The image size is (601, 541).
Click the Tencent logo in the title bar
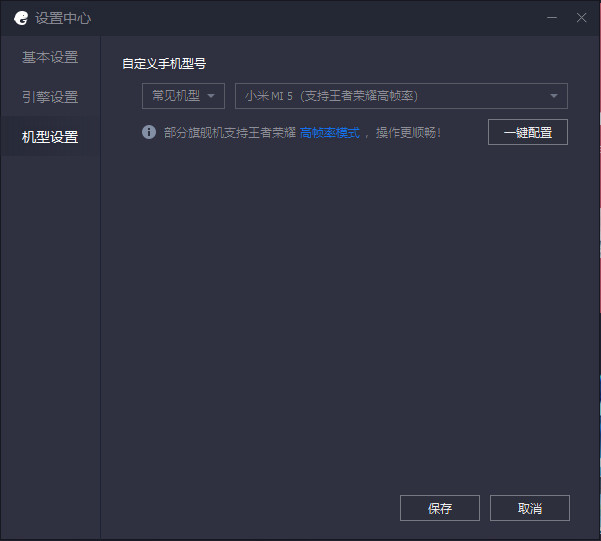[21, 18]
